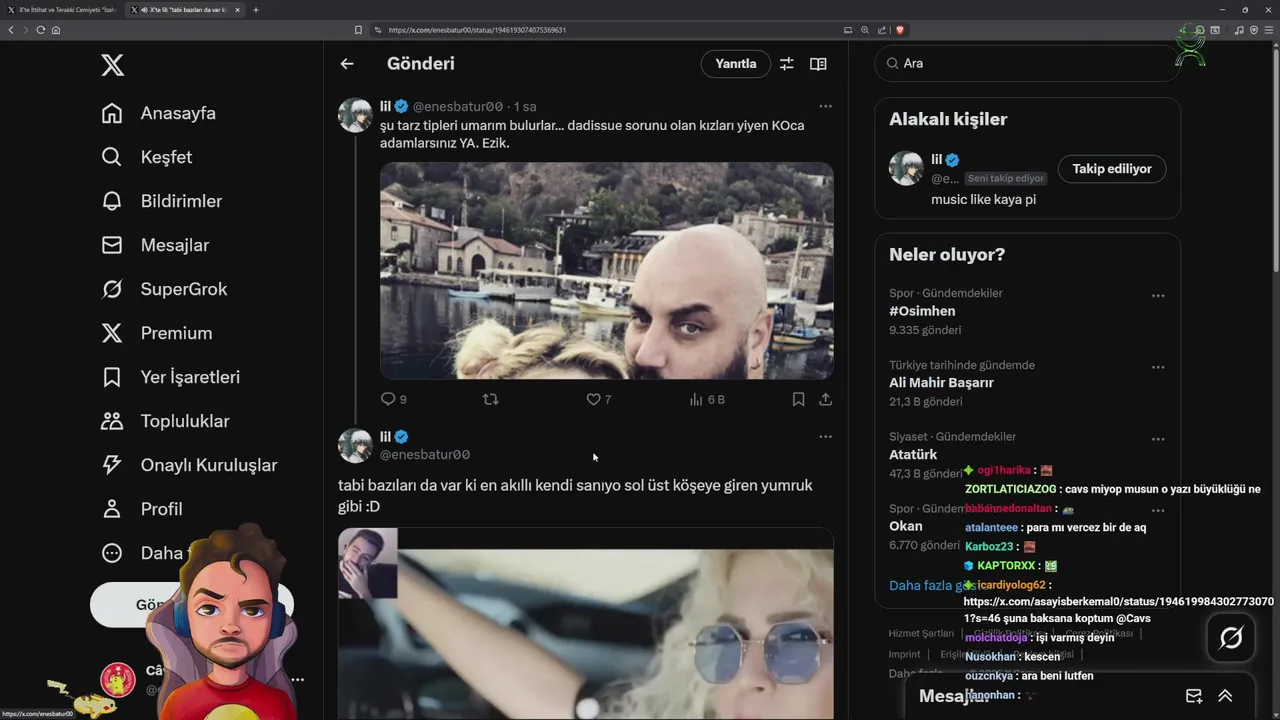Open the Premium page
Screen dimensions: 1280x720
point(157,333)
